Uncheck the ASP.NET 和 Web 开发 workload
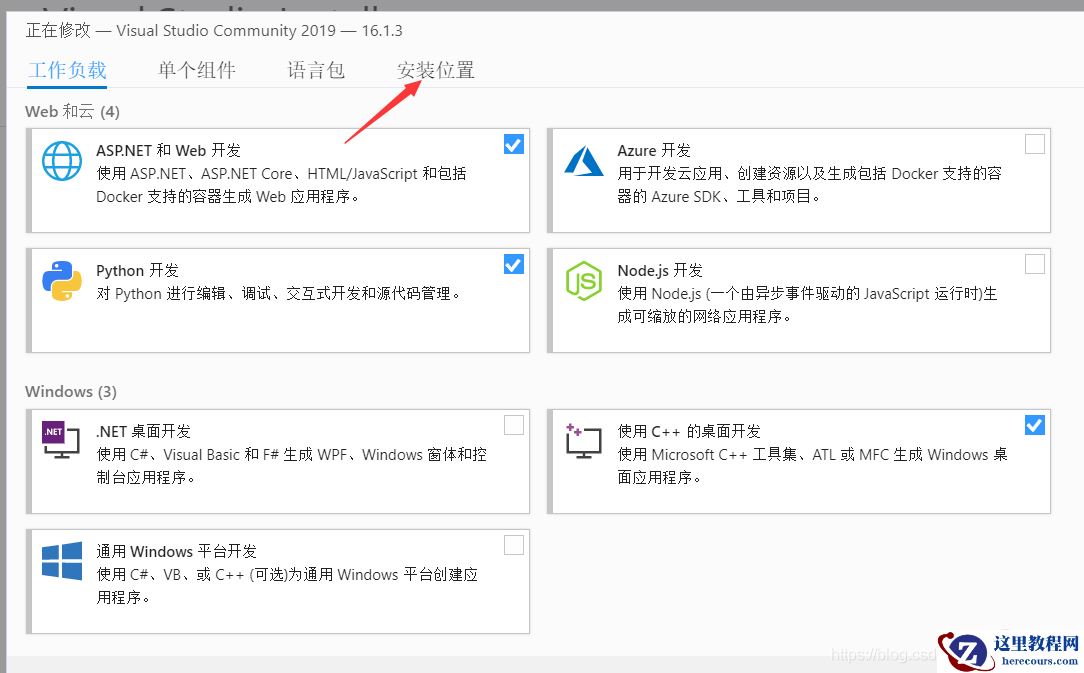Screen dimensions: 1084x673 (x=513, y=144)
